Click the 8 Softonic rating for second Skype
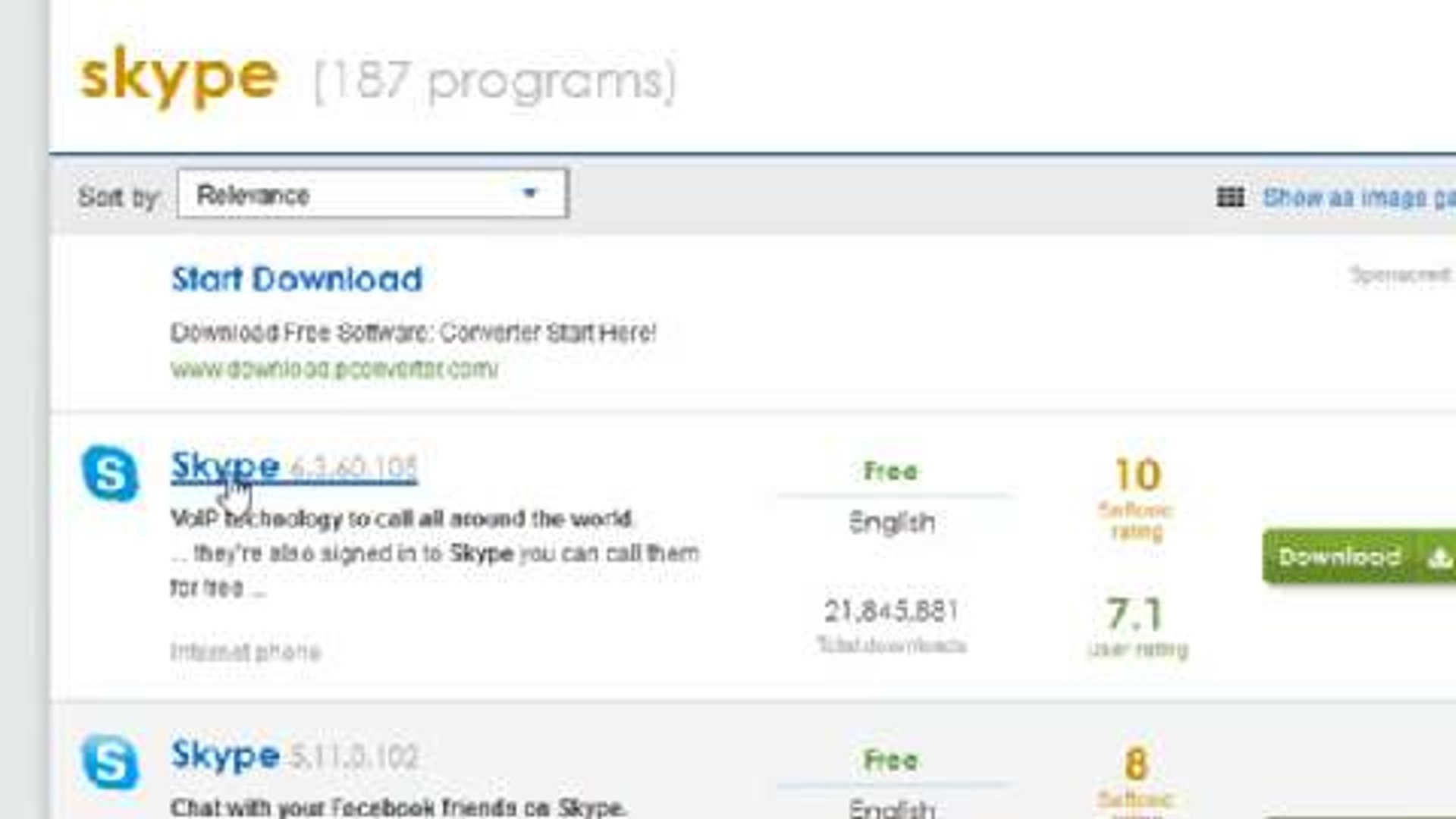This screenshot has height=819, width=1456. (x=1135, y=764)
